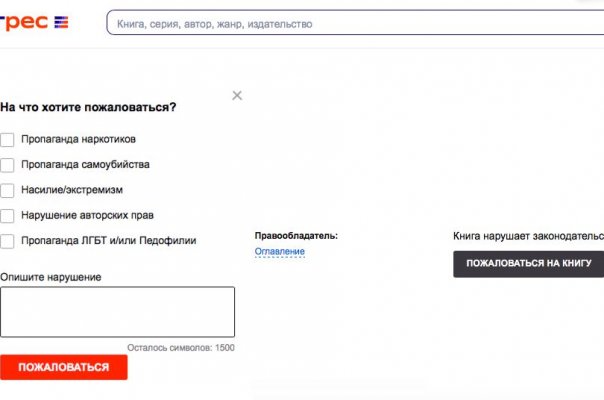Click the Насилие/экстремизм label text
This screenshot has height=400, width=604.
click(72, 190)
